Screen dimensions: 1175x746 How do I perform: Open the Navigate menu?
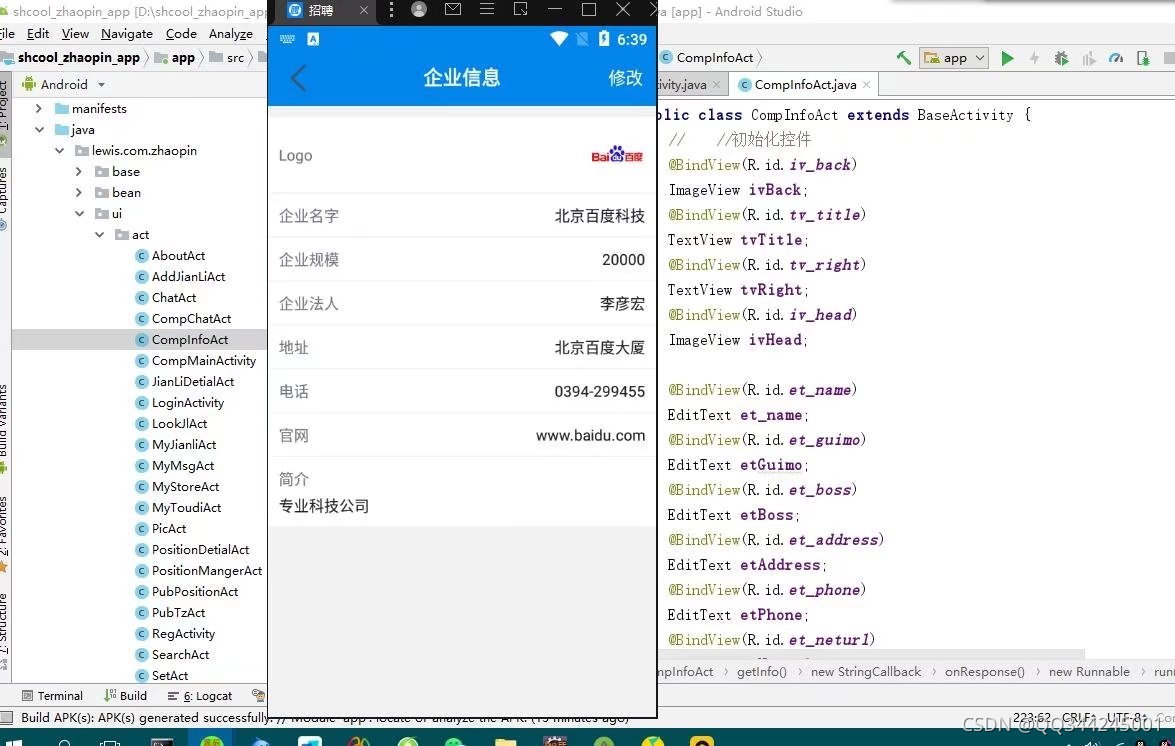pos(127,34)
